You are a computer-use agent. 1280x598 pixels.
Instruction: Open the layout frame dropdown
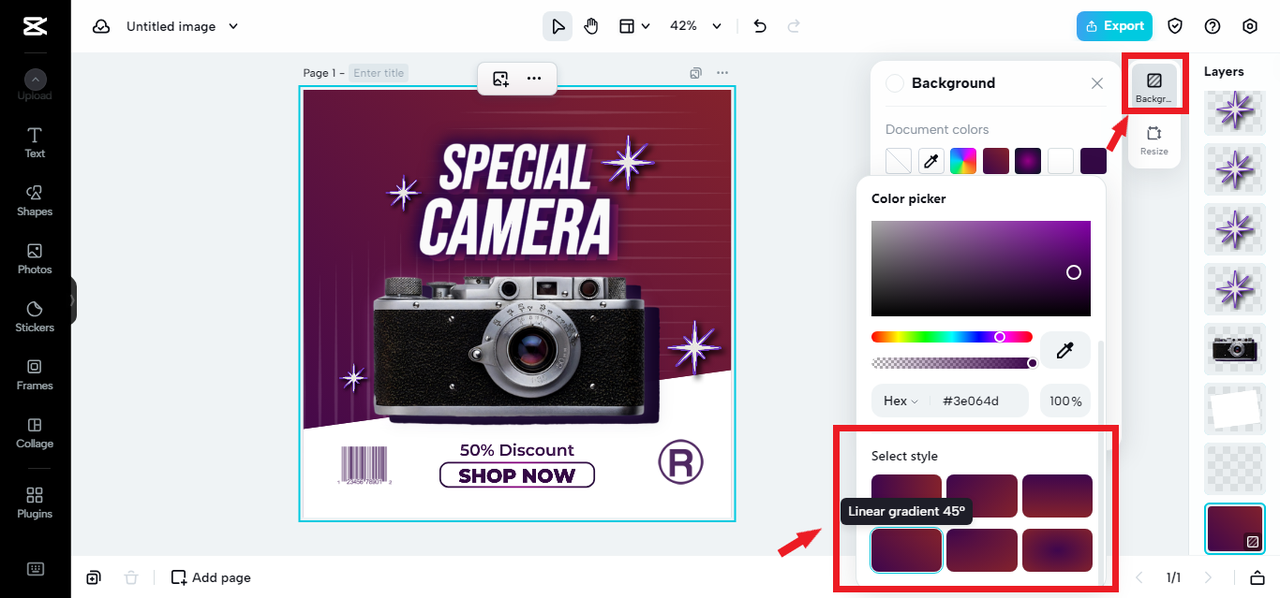(x=634, y=26)
